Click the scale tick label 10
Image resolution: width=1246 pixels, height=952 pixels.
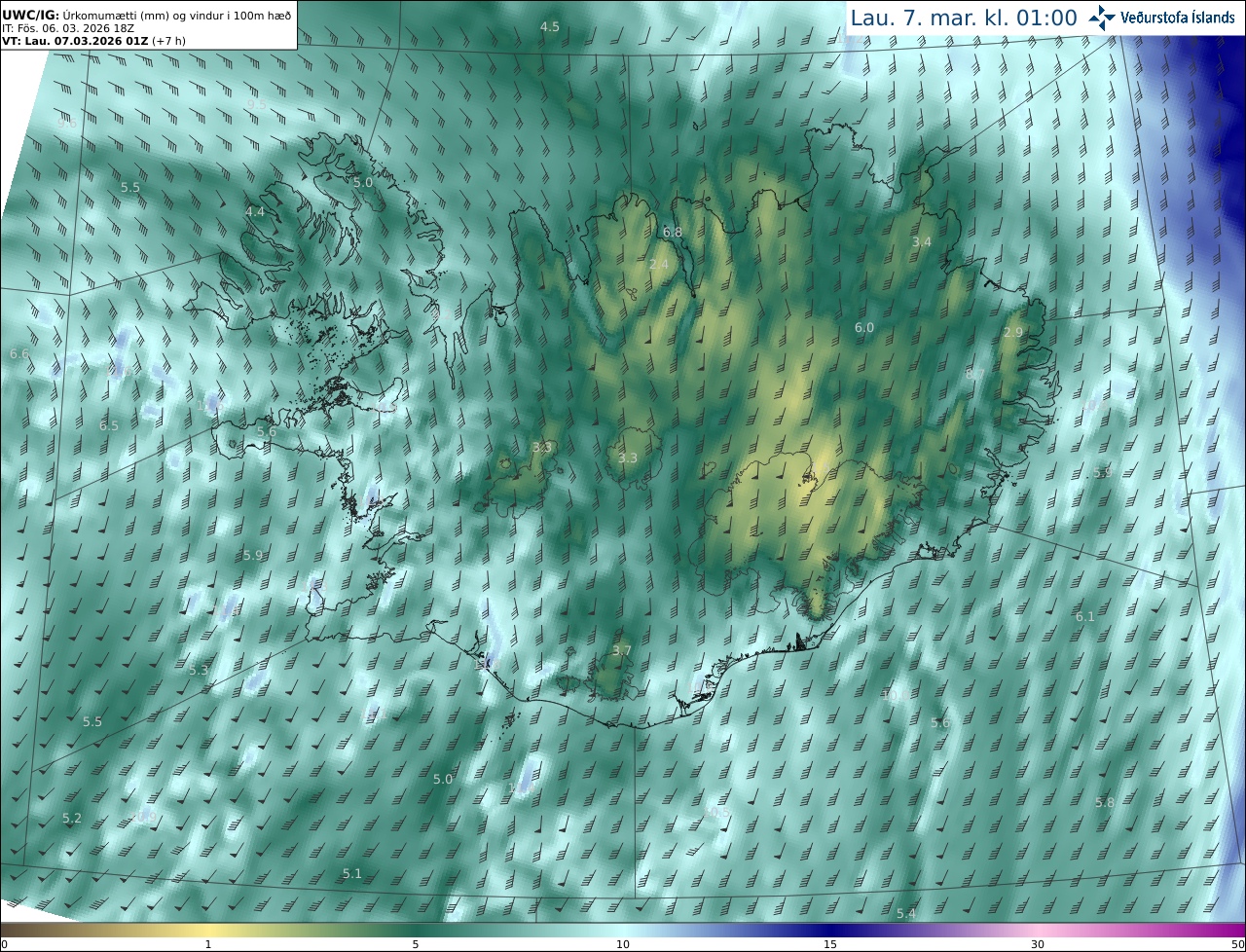coord(623,944)
